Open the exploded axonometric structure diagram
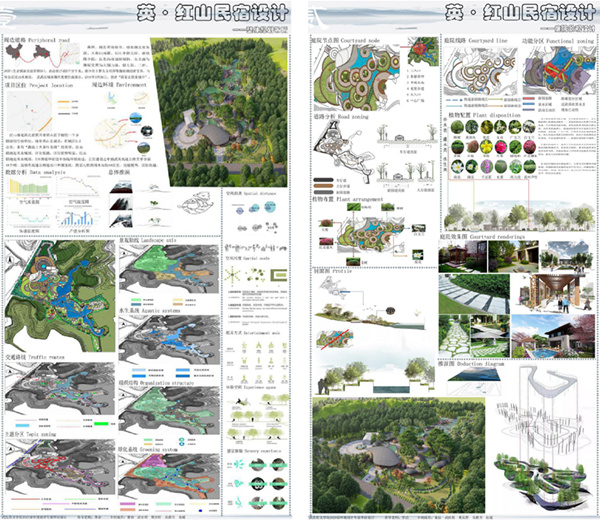600x520 pixels. 543,436
